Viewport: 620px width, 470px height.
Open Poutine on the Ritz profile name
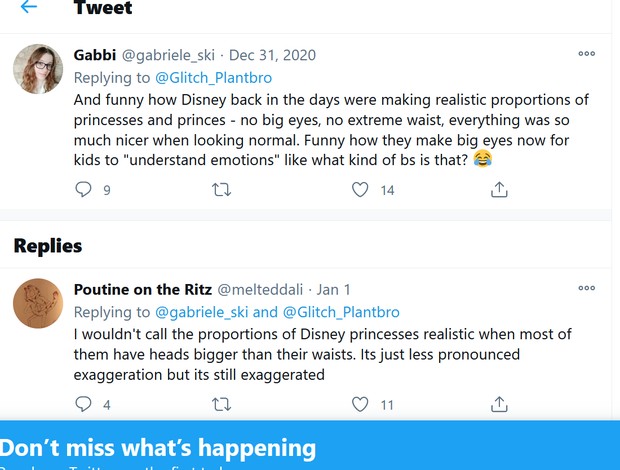142,289
